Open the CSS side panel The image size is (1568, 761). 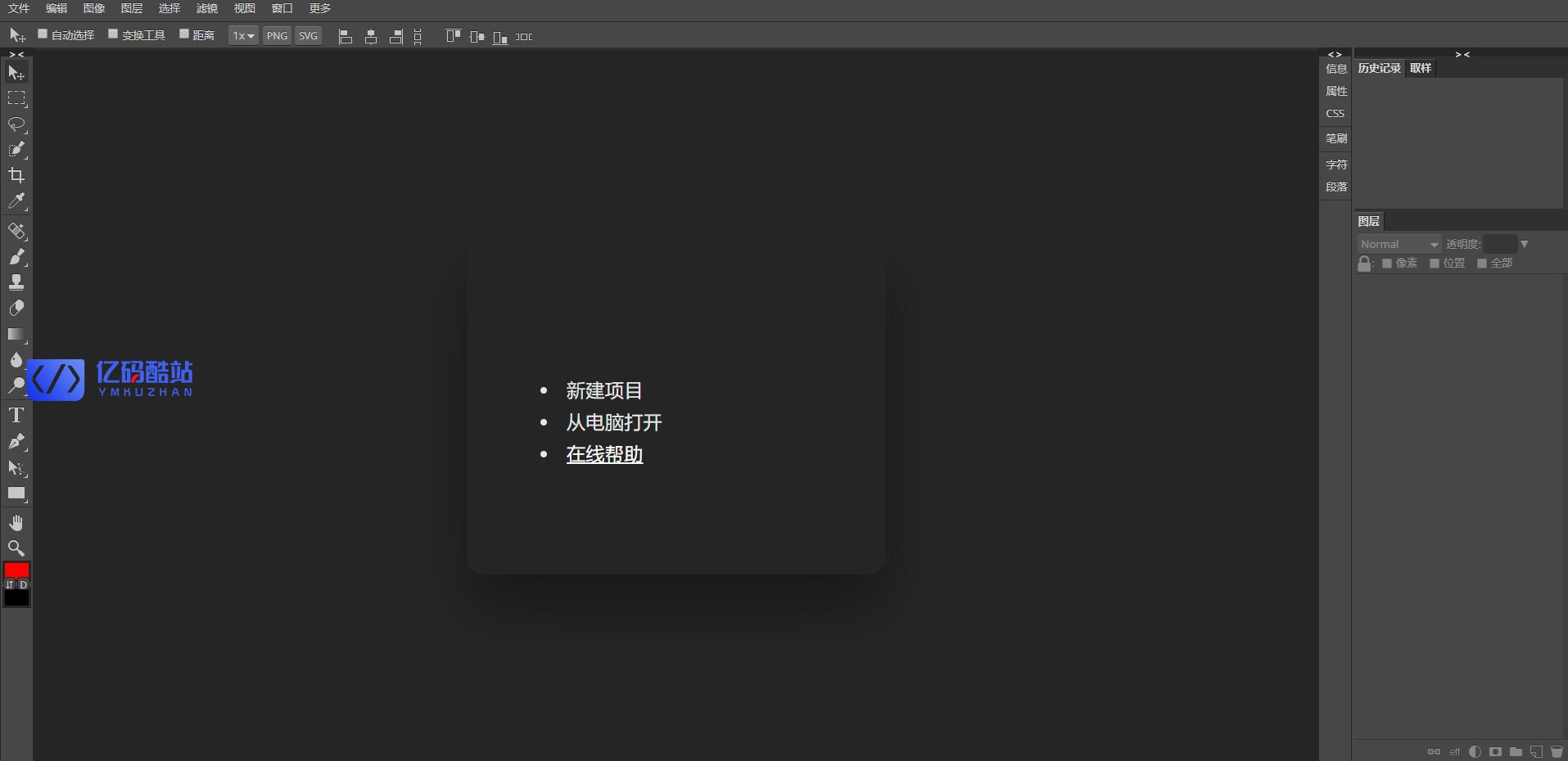click(x=1335, y=114)
